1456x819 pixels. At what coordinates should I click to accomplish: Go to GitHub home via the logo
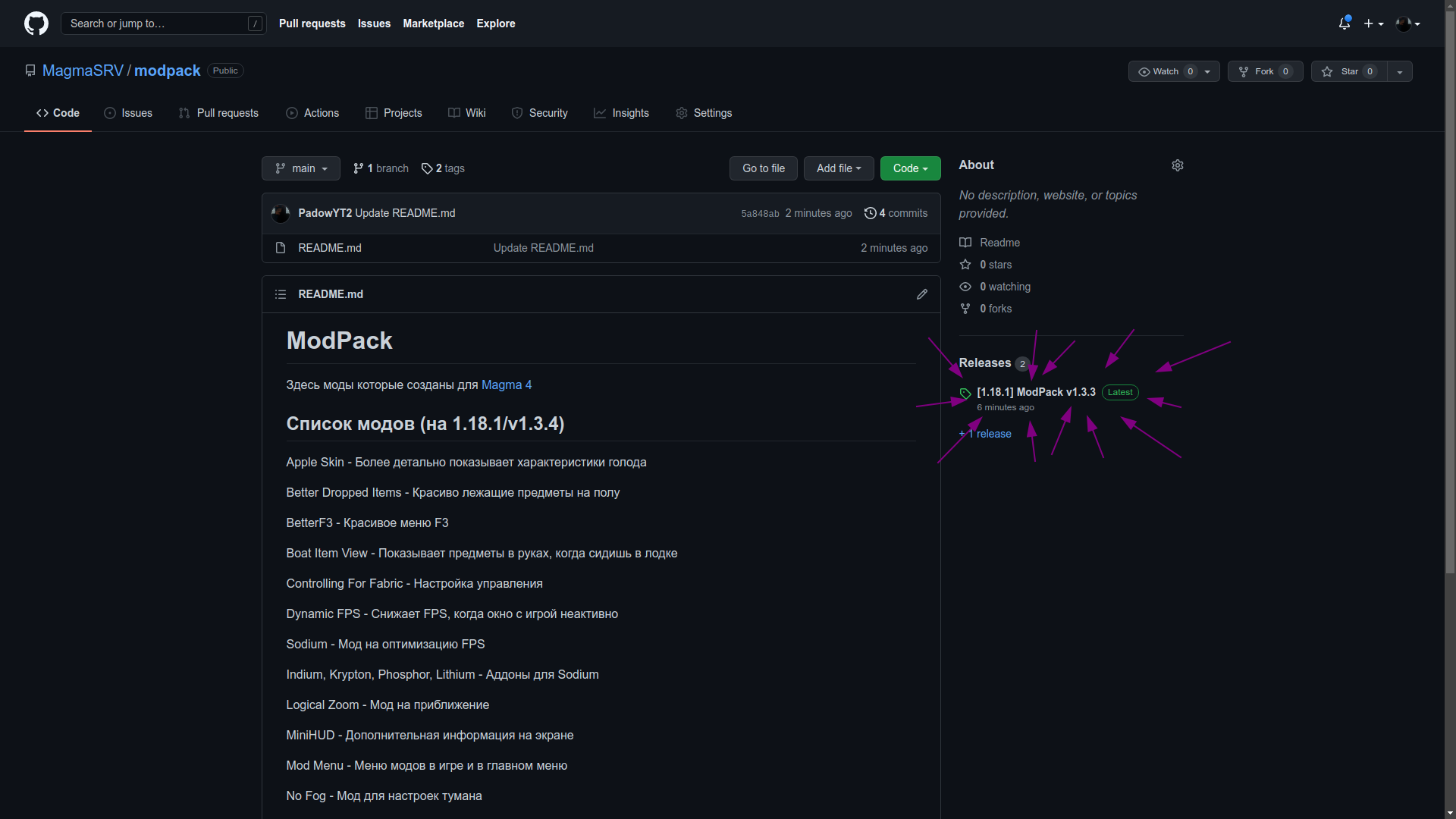pyautogui.click(x=36, y=24)
